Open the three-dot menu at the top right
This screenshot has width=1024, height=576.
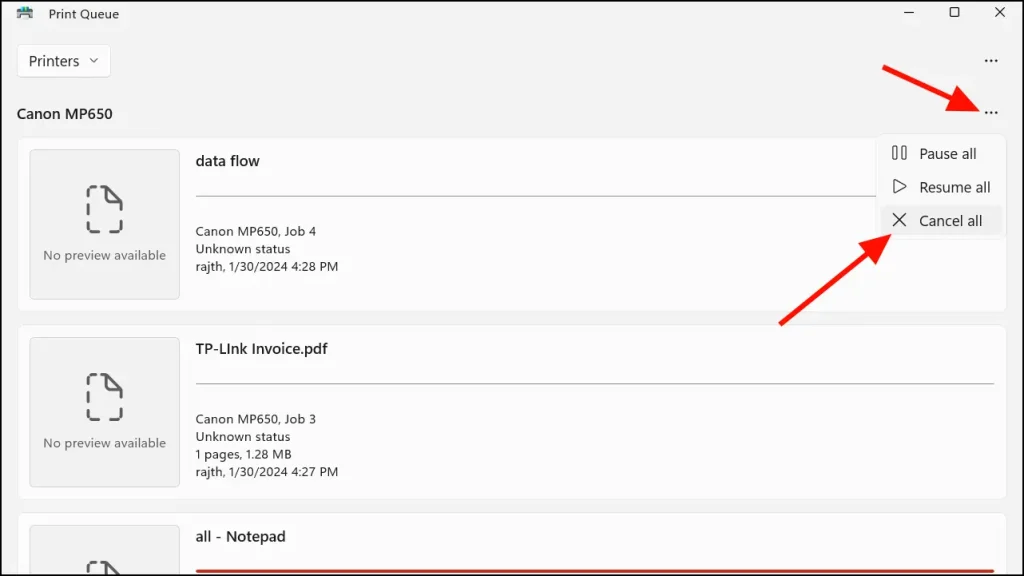[990, 60]
